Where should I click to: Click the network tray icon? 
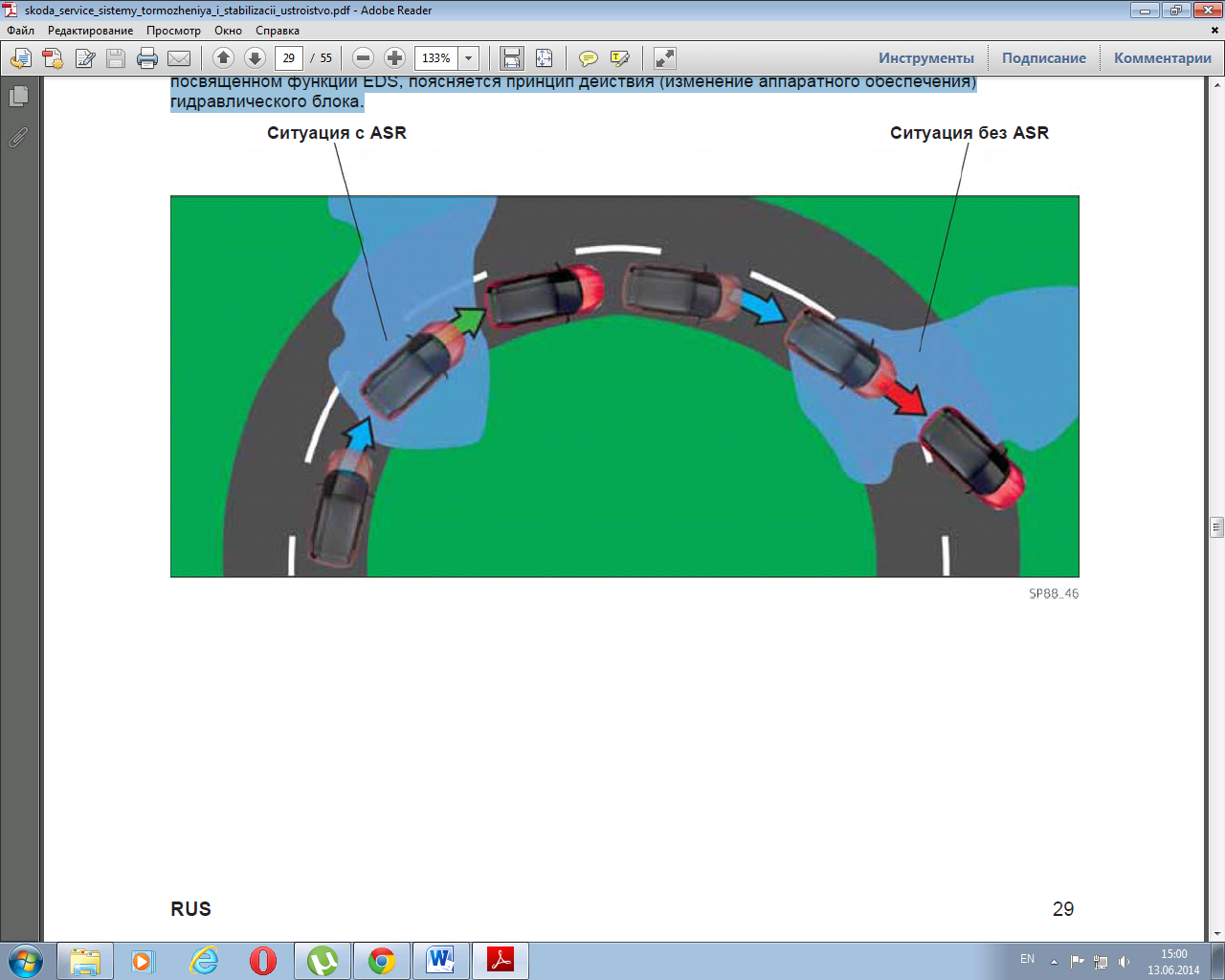tap(1101, 962)
